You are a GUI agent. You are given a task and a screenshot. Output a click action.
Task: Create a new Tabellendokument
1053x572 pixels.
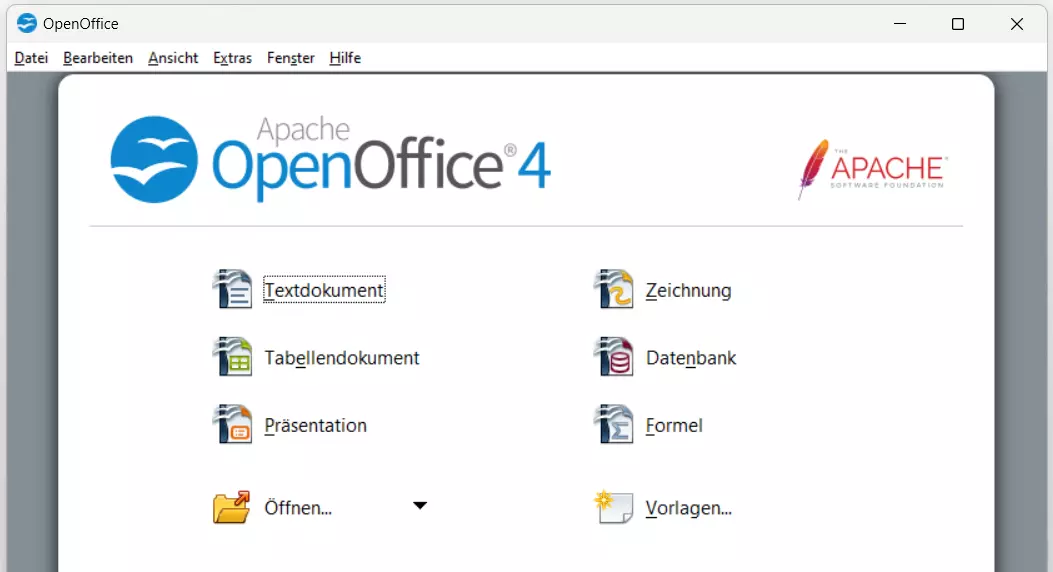tap(342, 358)
